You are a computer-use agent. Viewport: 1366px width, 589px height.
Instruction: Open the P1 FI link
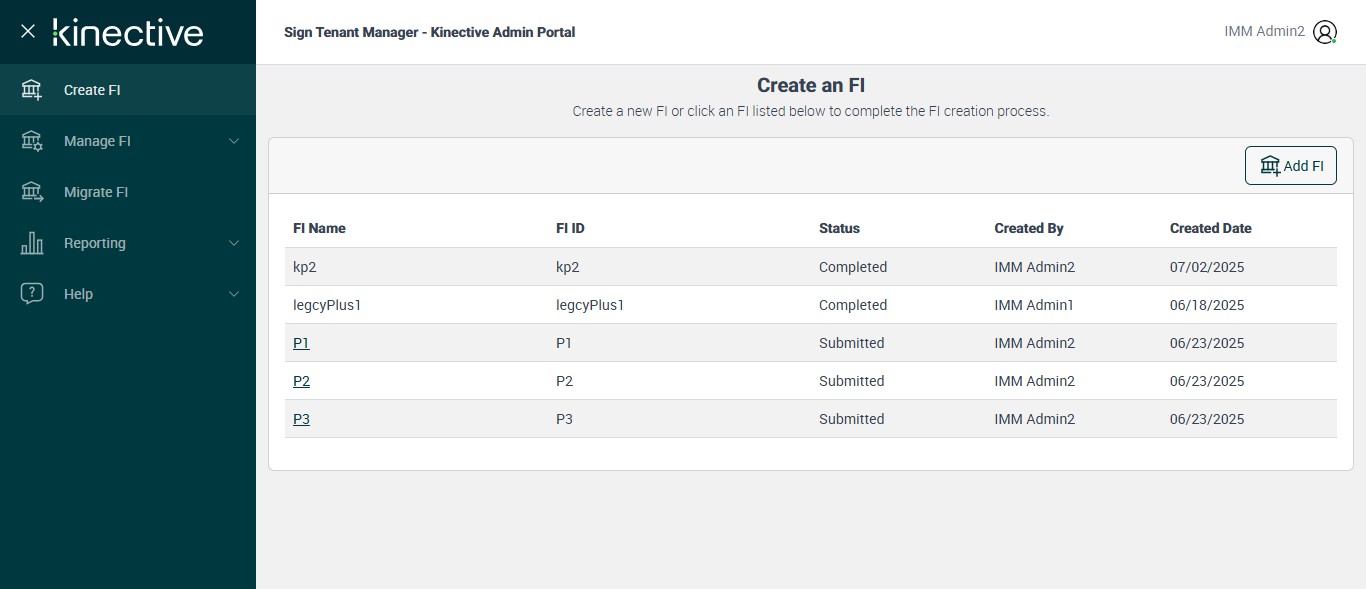click(301, 343)
